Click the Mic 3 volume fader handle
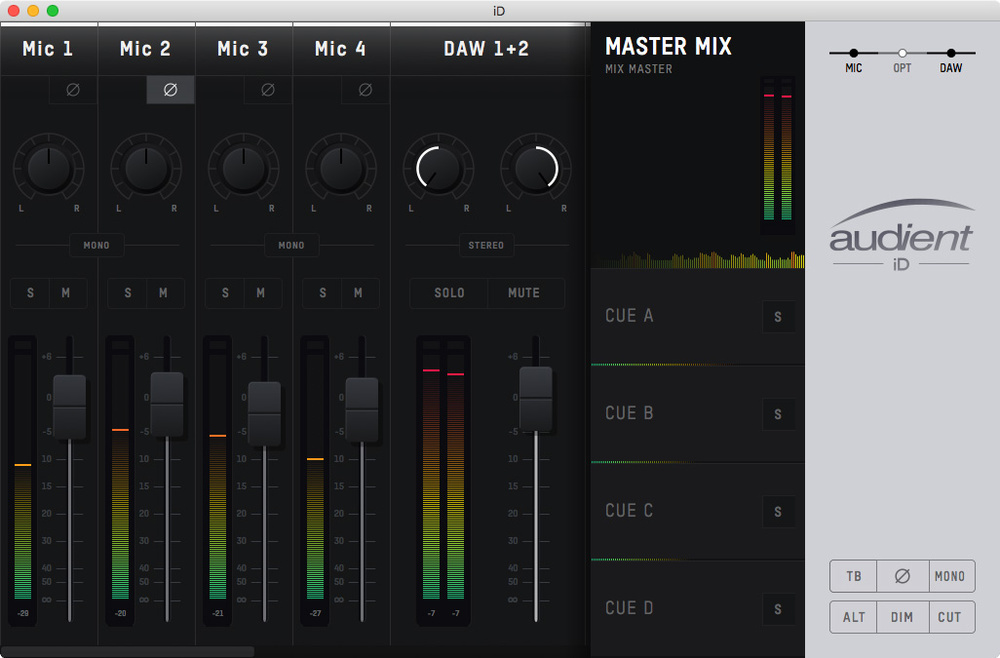The width and height of the screenshot is (1000, 658). click(264, 412)
